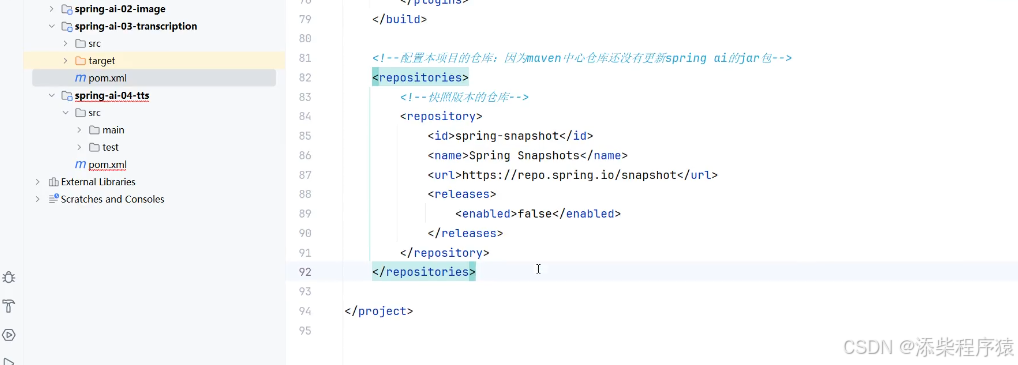Click line number 94 in gutter
Image resolution: width=1018 pixels, height=365 pixels.
pos(305,311)
